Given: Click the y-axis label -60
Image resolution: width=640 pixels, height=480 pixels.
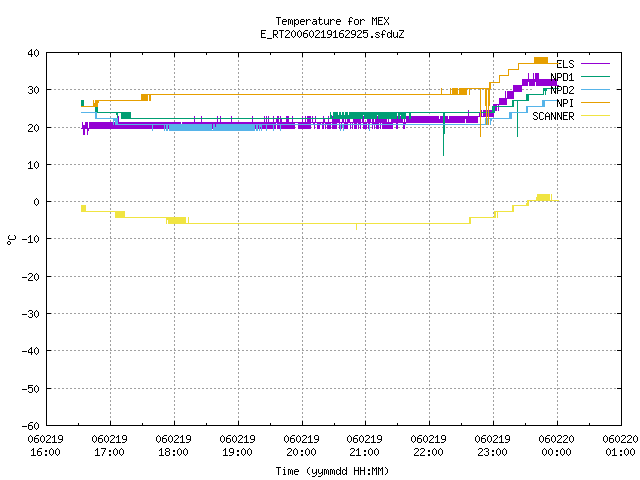Looking at the screenshot, I should point(31,426).
